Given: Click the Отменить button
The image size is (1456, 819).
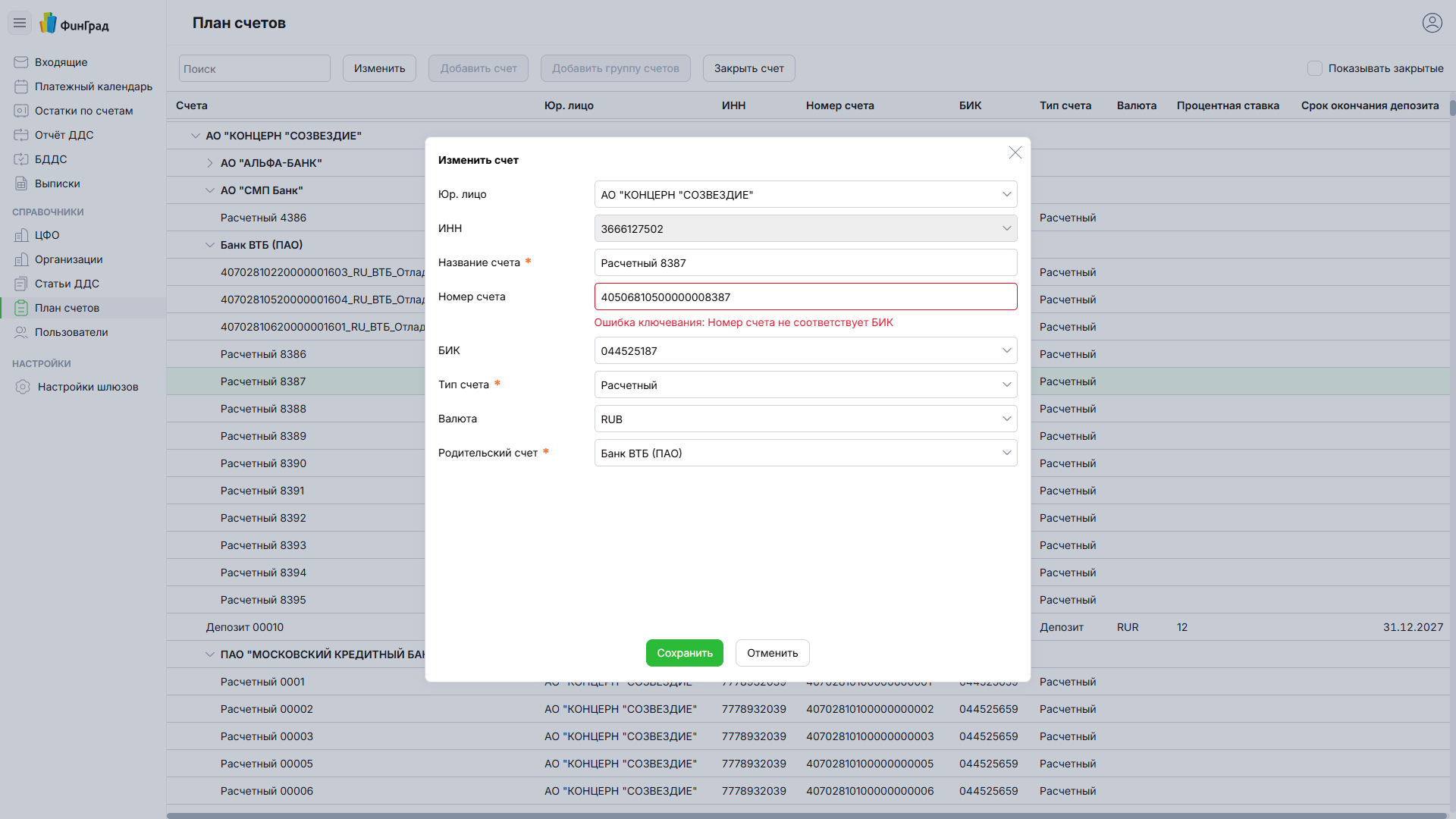Looking at the screenshot, I should [772, 653].
